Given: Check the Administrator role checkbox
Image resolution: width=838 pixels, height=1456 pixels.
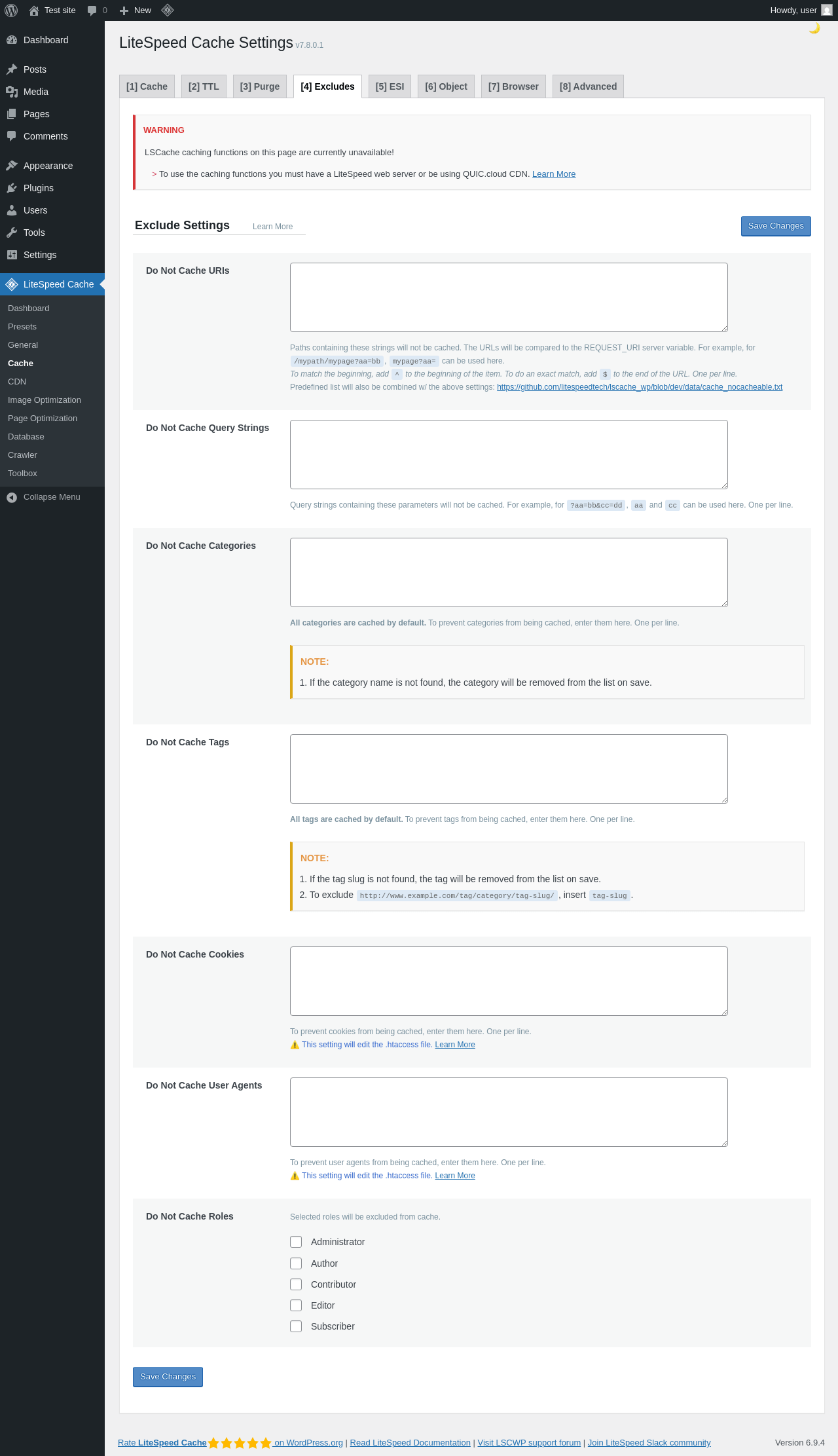Looking at the screenshot, I should pos(296,1242).
